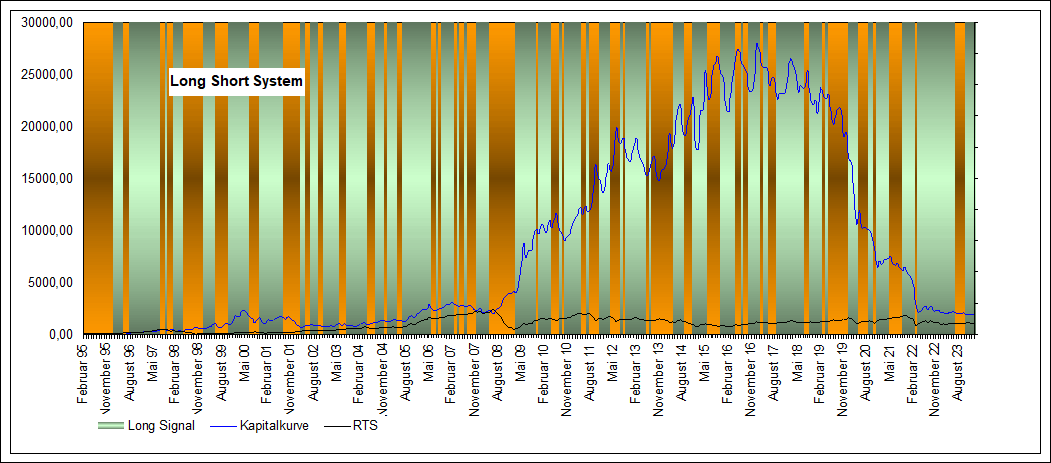
Task: Click the 'Mai 03' x-axis label
Action: (x=335, y=363)
